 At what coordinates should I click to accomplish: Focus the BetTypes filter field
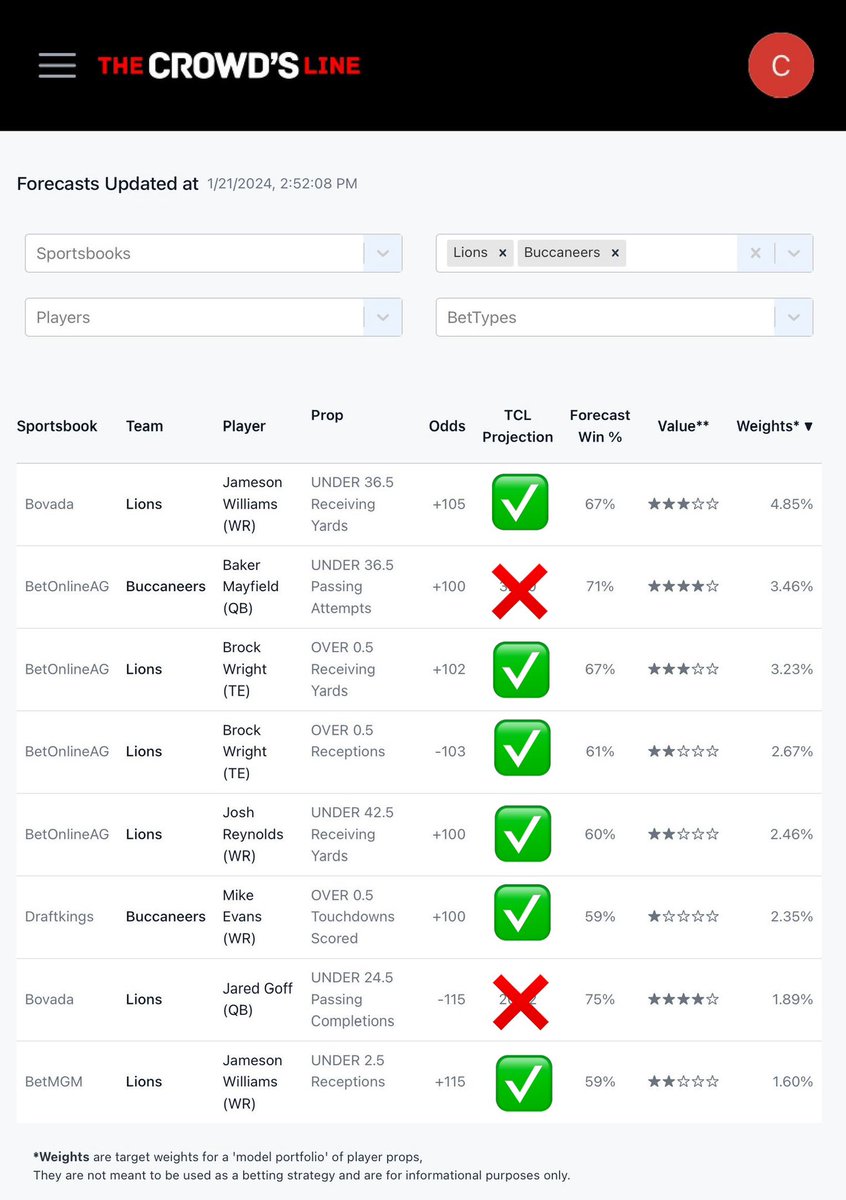pyautogui.click(x=624, y=317)
